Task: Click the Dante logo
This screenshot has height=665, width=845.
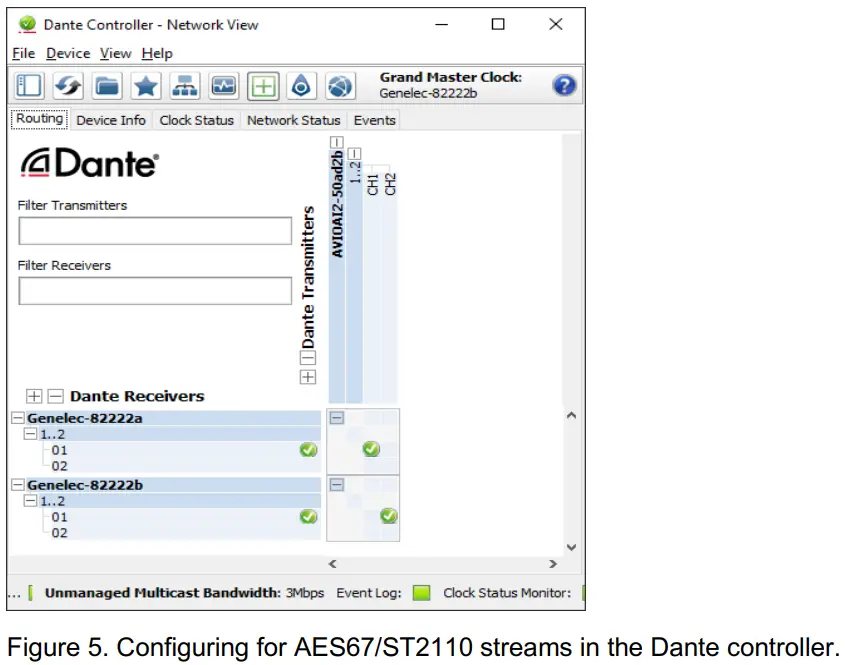Action: pyautogui.click(x=89, y=163)
